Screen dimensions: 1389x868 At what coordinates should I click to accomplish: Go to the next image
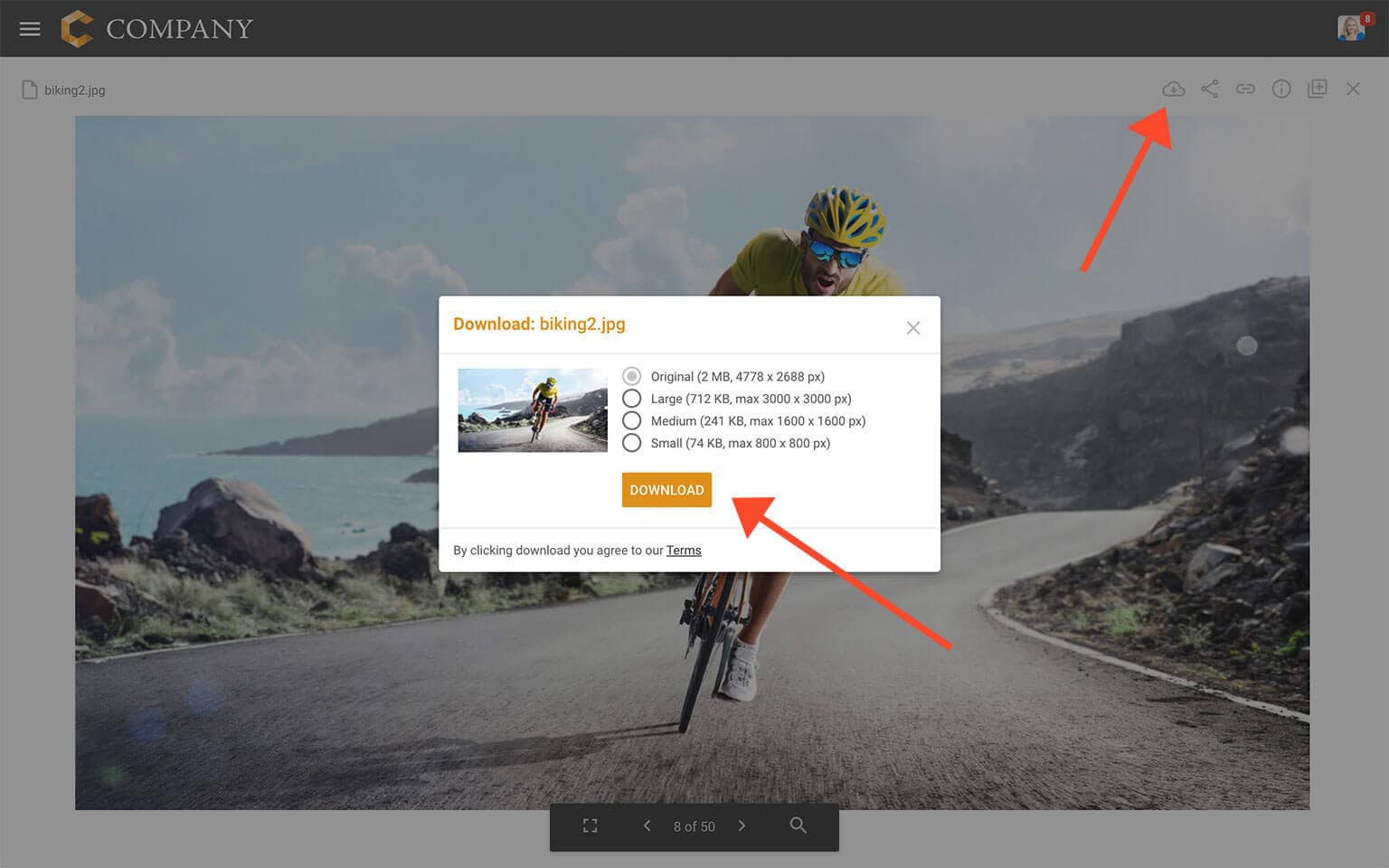click(742, 826)
